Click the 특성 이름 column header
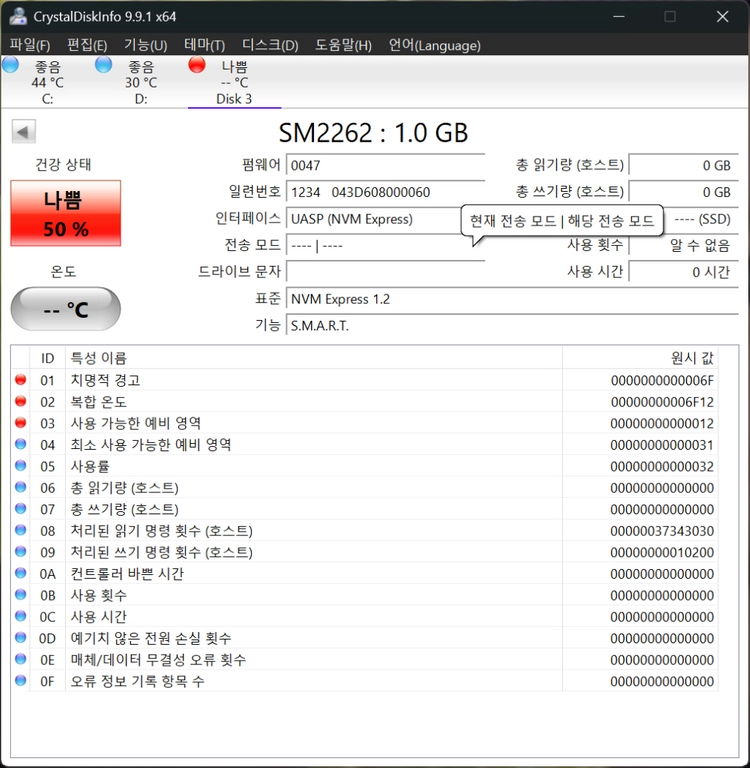This screenshot has height=768, width=750. tap(314, 358)
